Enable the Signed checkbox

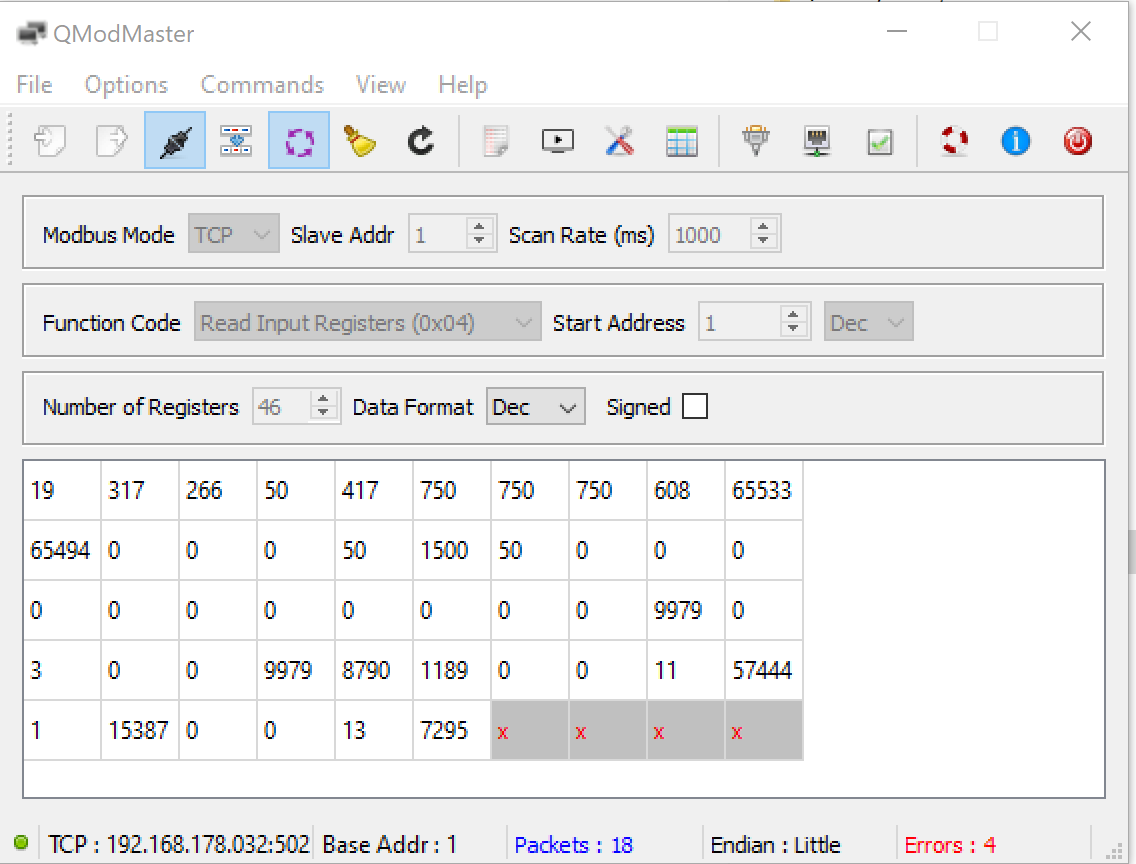(x=694, y=407)
